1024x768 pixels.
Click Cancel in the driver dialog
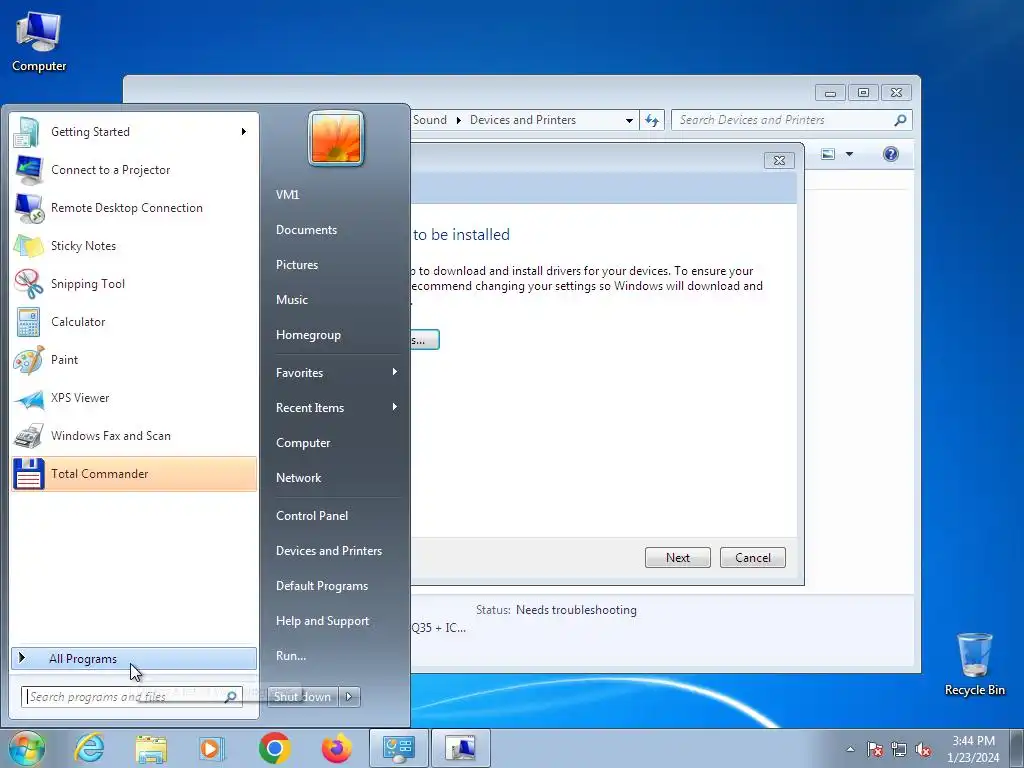(x=752, y=558)
